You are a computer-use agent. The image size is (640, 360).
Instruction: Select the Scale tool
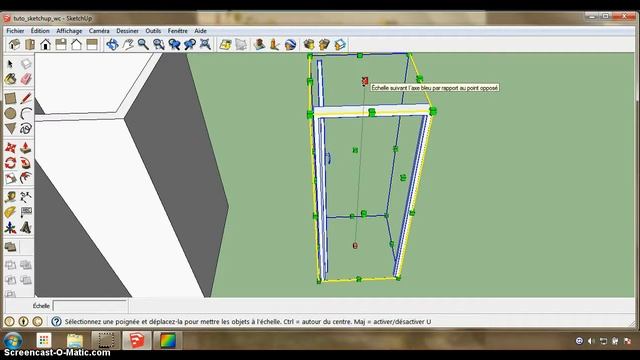pos(10,178)
